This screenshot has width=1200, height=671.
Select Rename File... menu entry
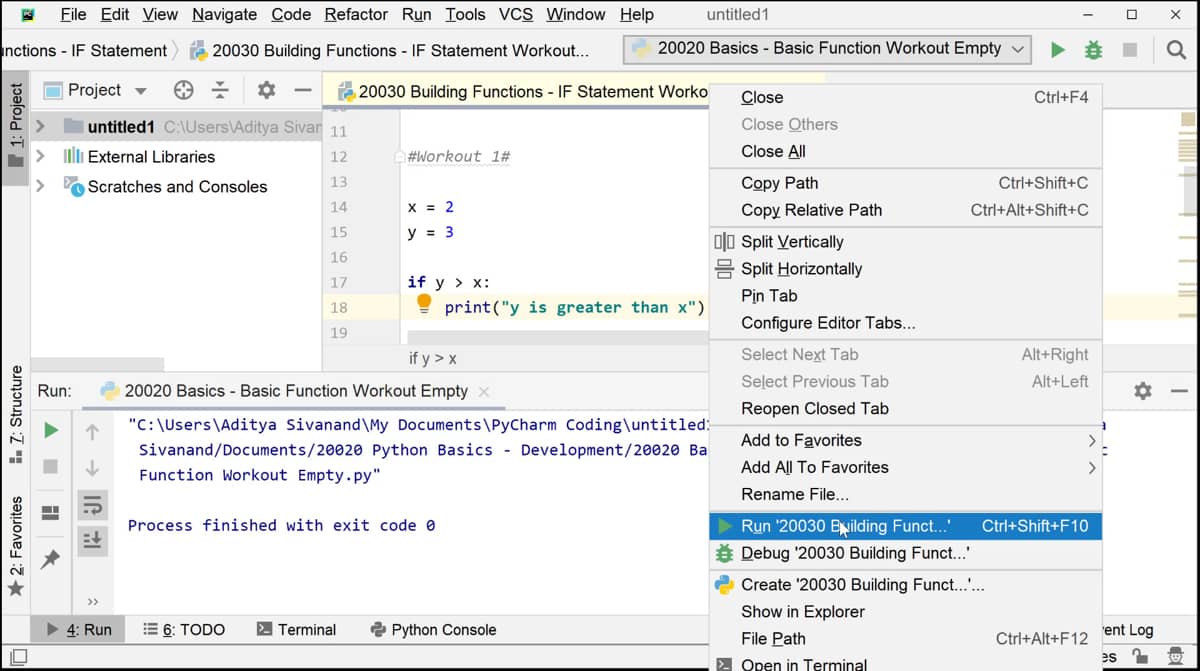click(906, 494)
